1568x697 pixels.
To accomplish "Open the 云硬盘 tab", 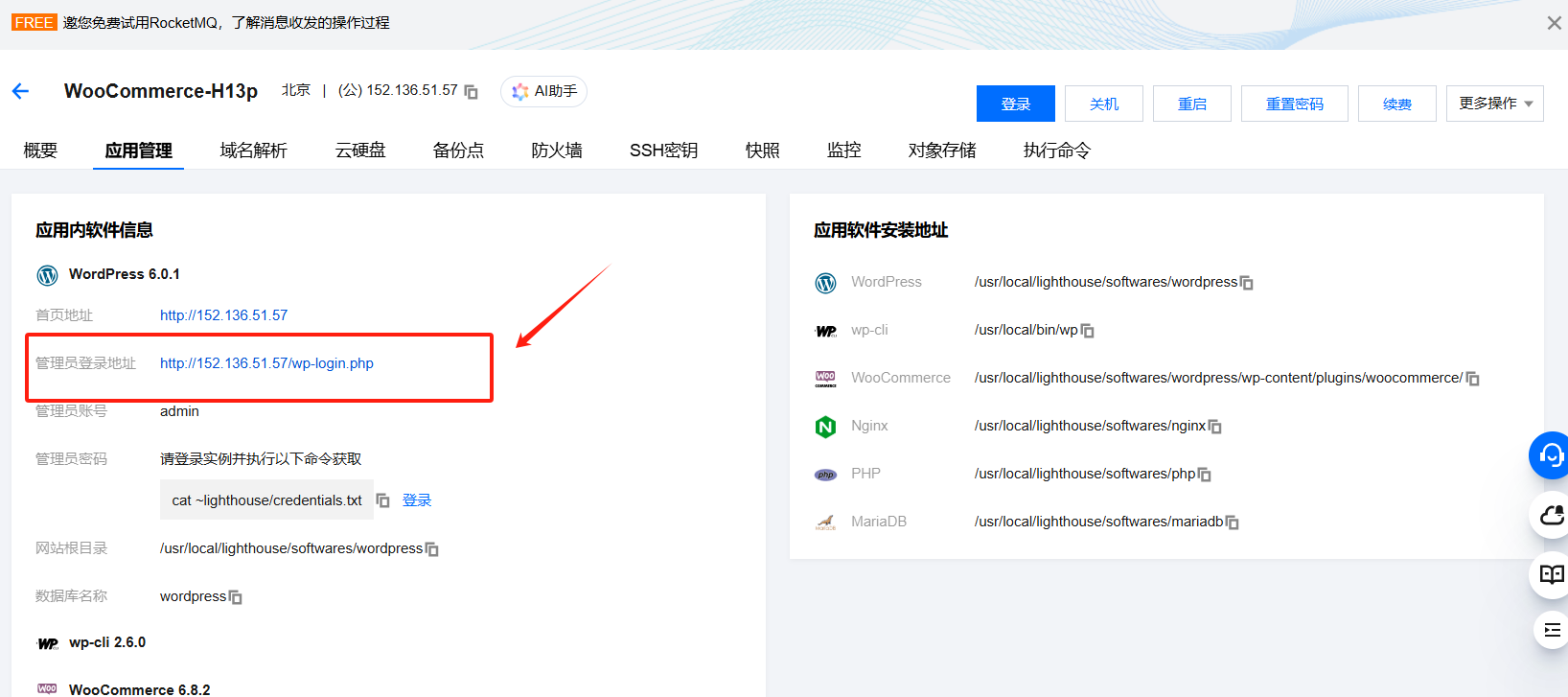I will [x=360, y=151].
